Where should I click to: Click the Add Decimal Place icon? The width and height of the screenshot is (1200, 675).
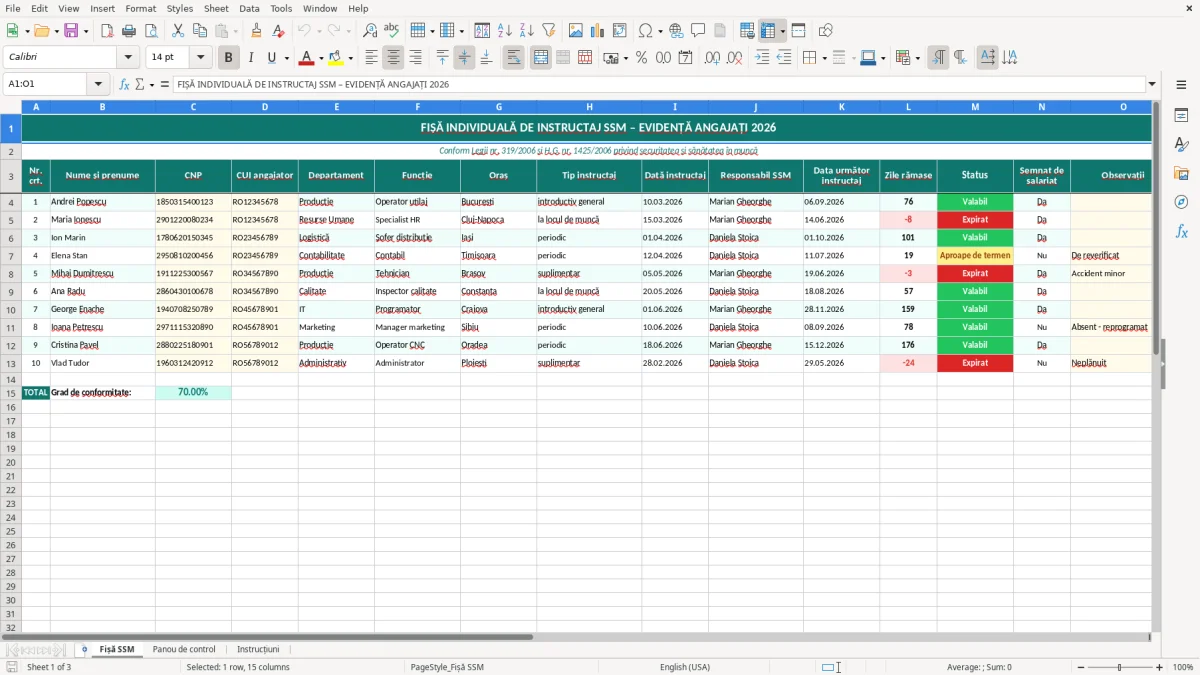(x=712, y=58)
